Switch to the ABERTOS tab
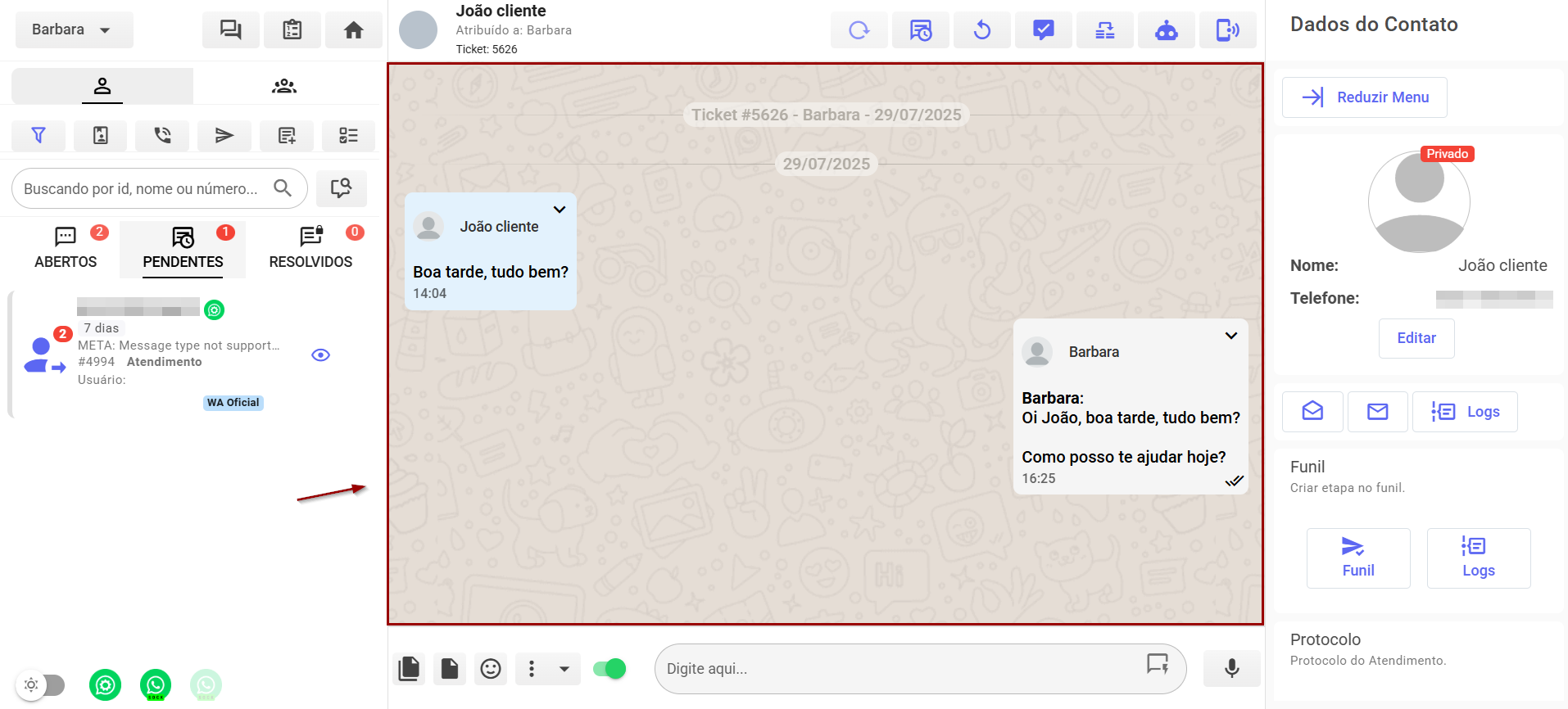 coord(66,249)
